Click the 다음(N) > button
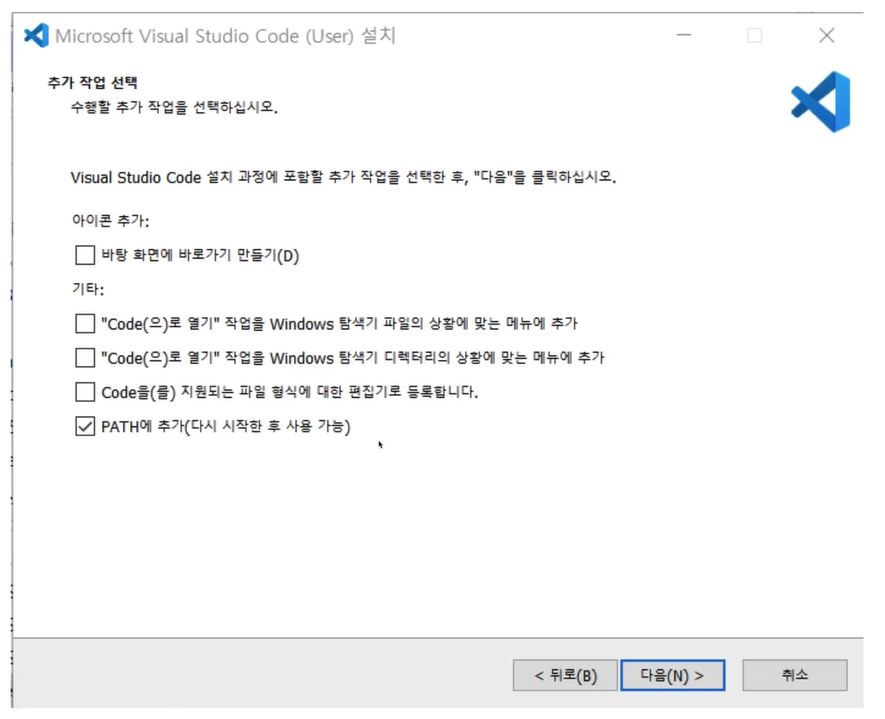885x719 pixels. pos(672,675)
